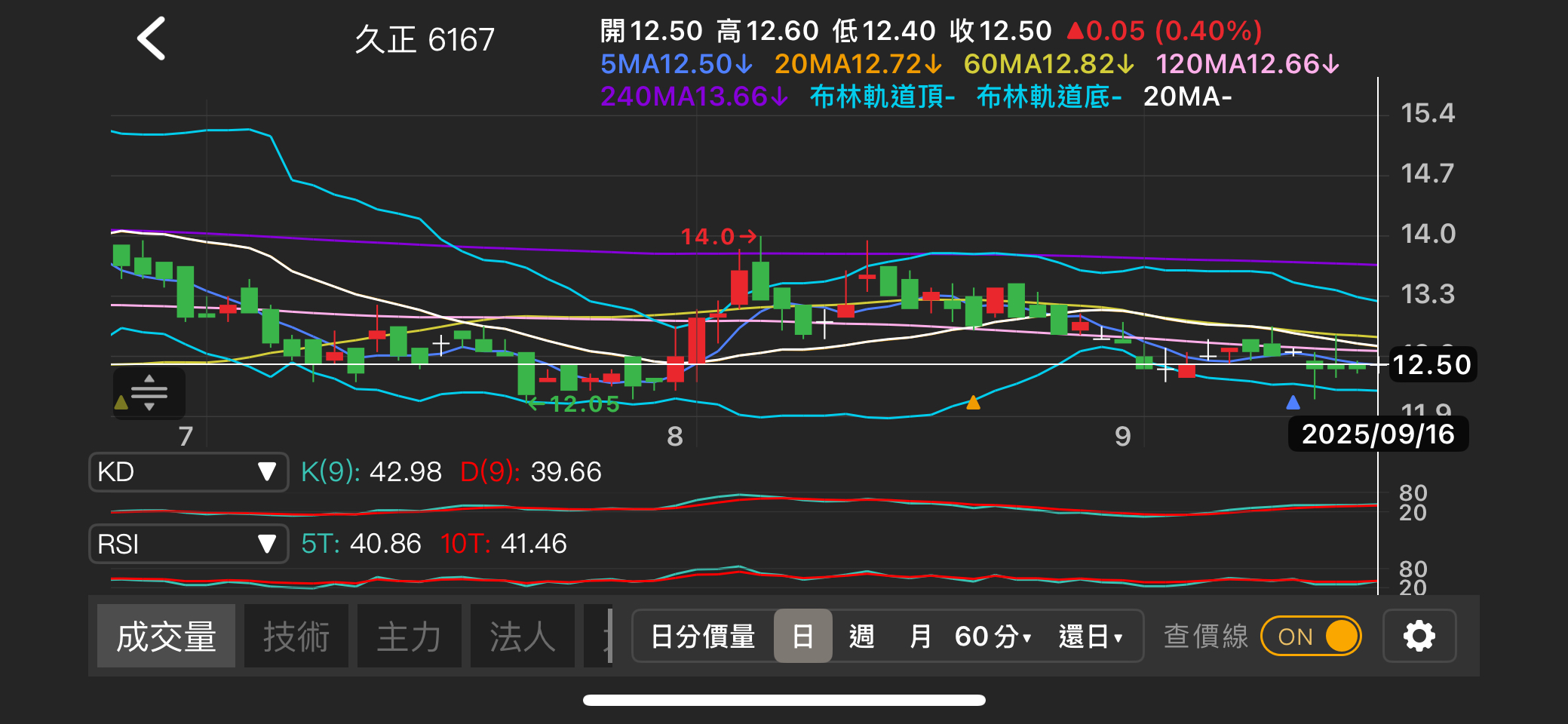Image resolution: width=1568 pixels, height=724 pixels.
Task: Tap the olive triangle marker at chart left
Action: click(121, 403)
